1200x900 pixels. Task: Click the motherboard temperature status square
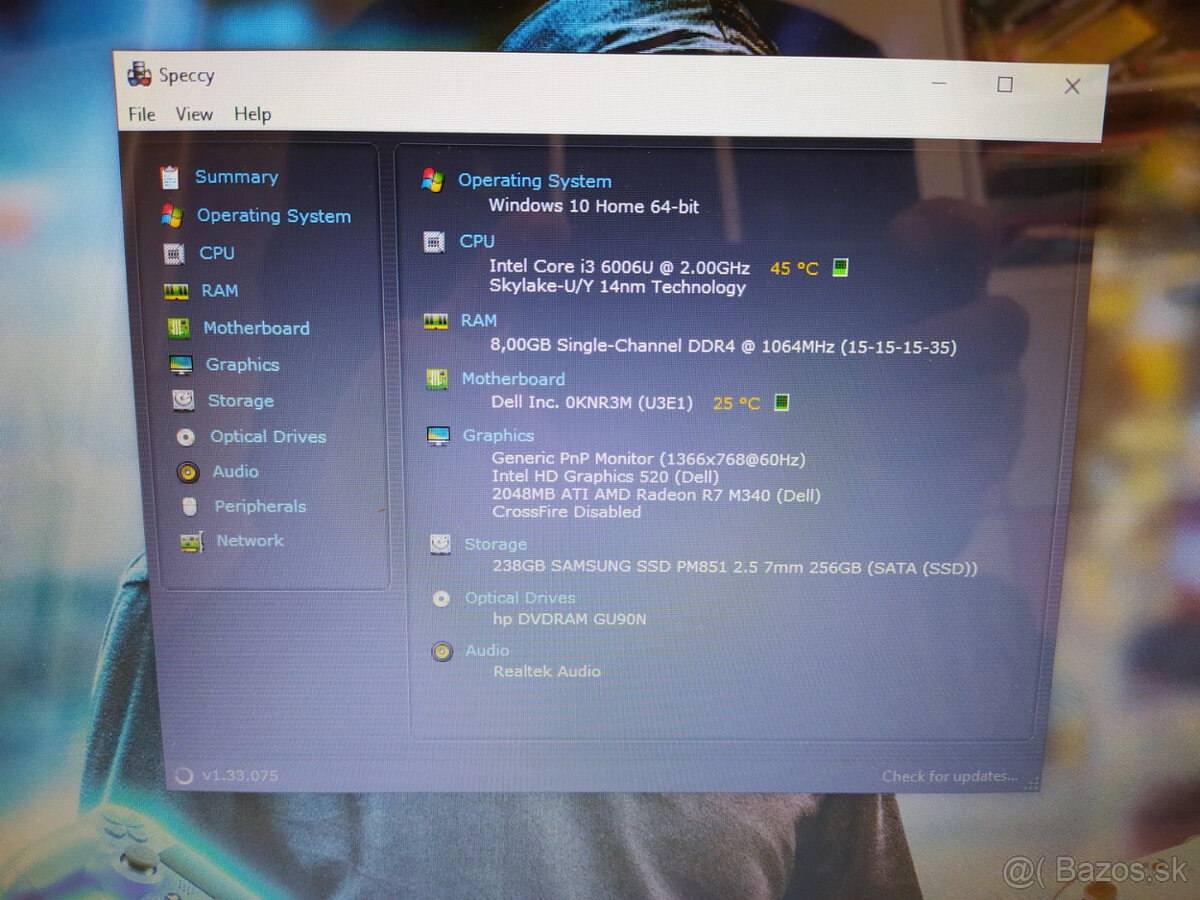780,402
